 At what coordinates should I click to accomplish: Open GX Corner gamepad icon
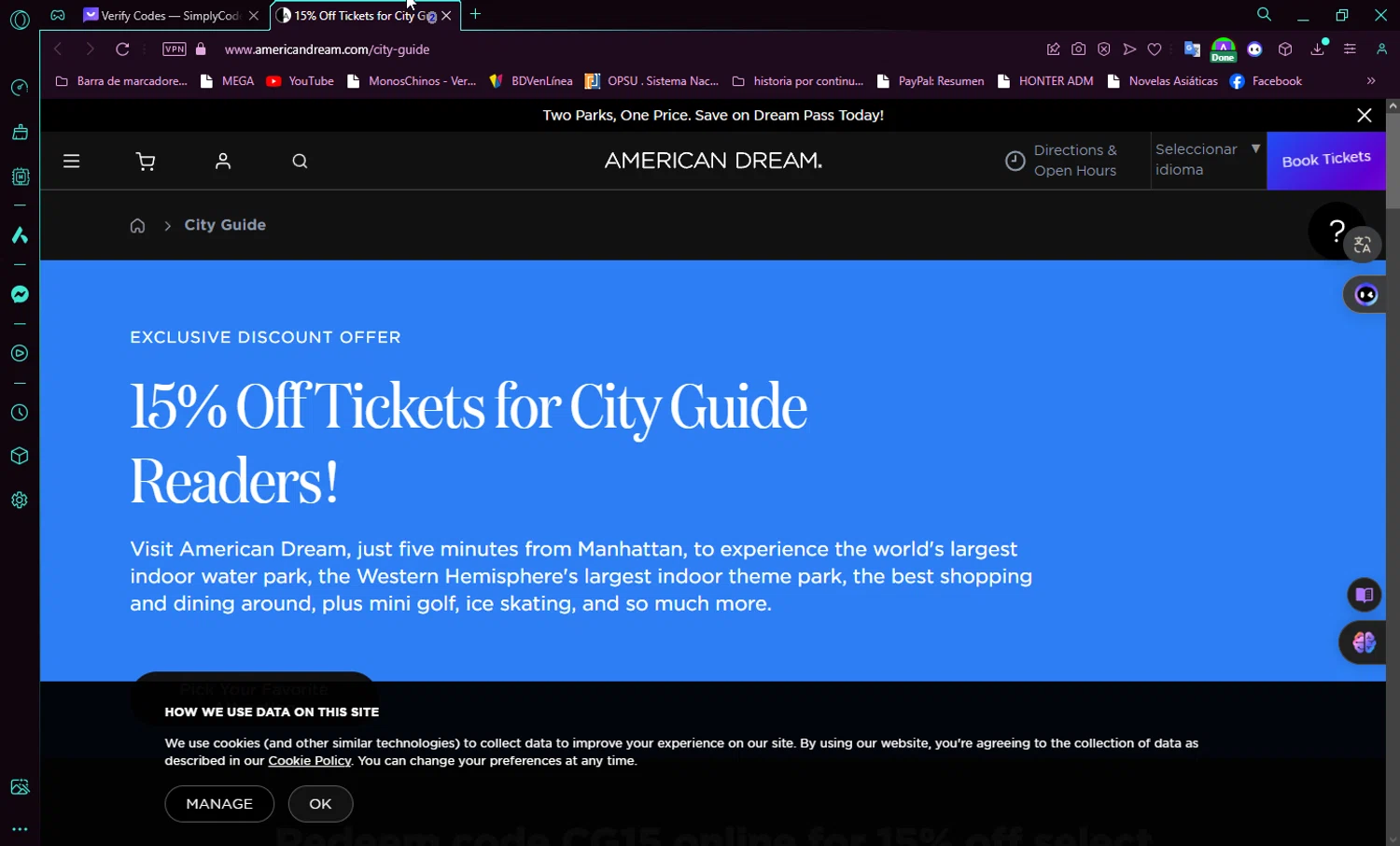(58, 15)
